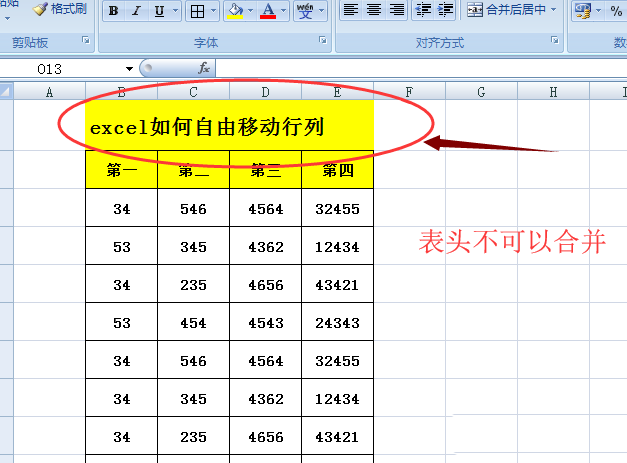This screenshot has width=627, height=463.
Task: Click Merge and Center (合并后居中)
Action: (506, 10)
